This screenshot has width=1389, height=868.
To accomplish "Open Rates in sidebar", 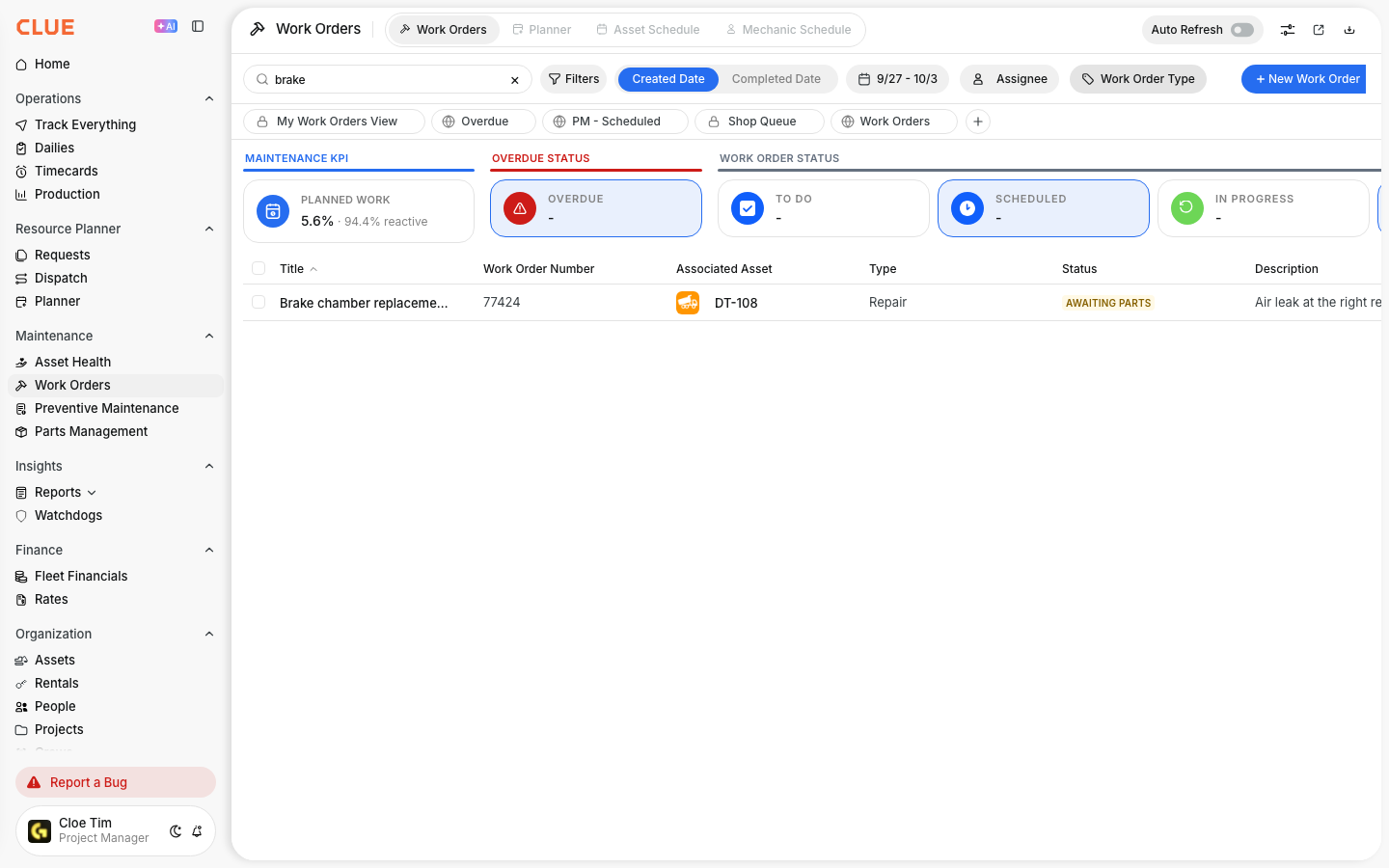I will tap(51, 599).
